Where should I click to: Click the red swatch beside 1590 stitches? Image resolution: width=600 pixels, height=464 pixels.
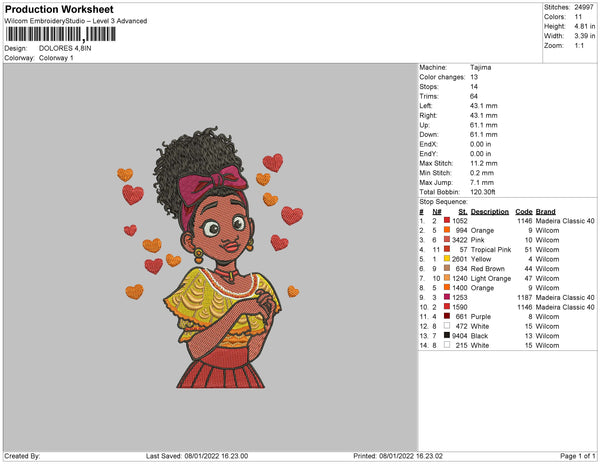tap(447, 306)
